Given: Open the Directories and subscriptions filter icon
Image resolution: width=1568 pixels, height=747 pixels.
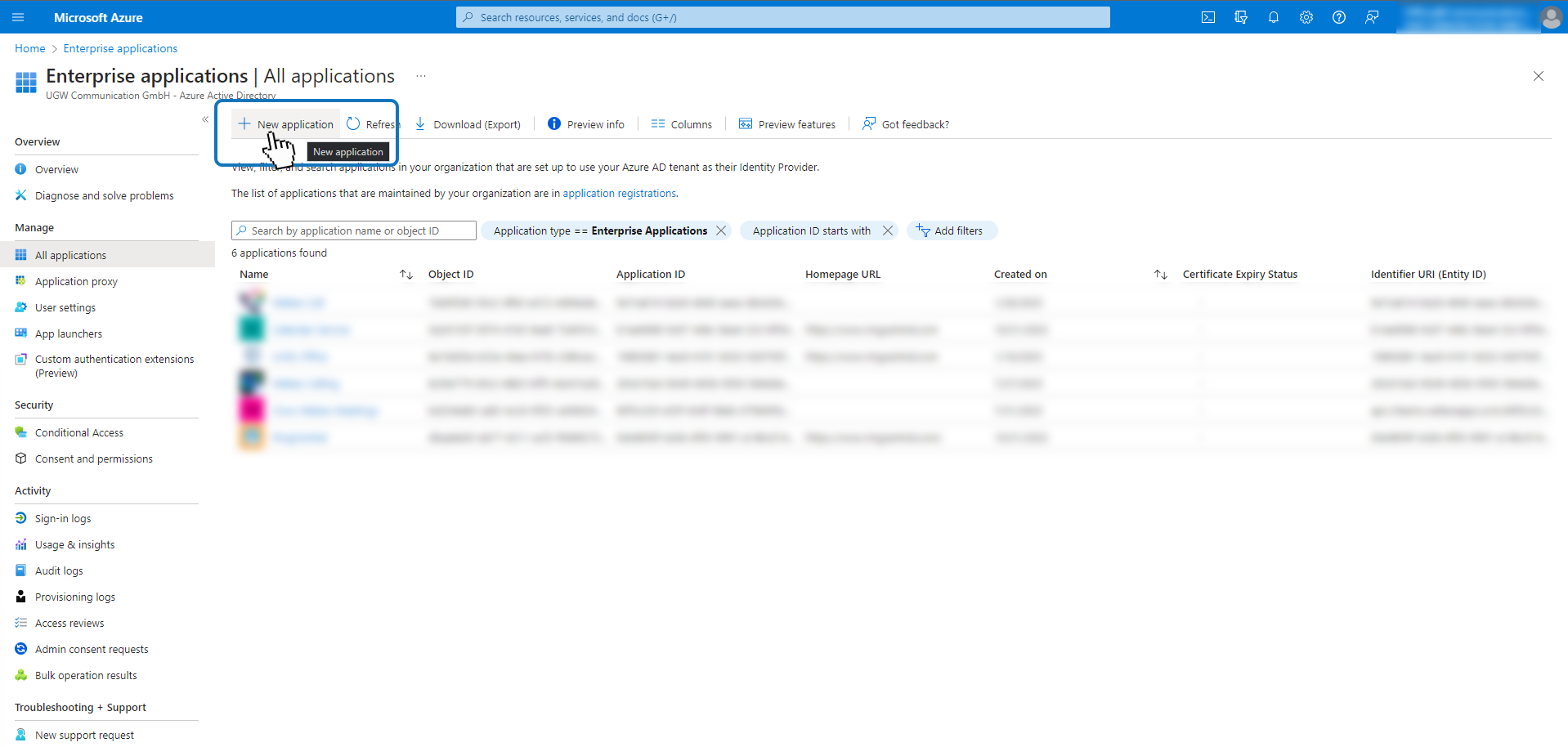Looking at the screenshot, I should [1241, 17].
